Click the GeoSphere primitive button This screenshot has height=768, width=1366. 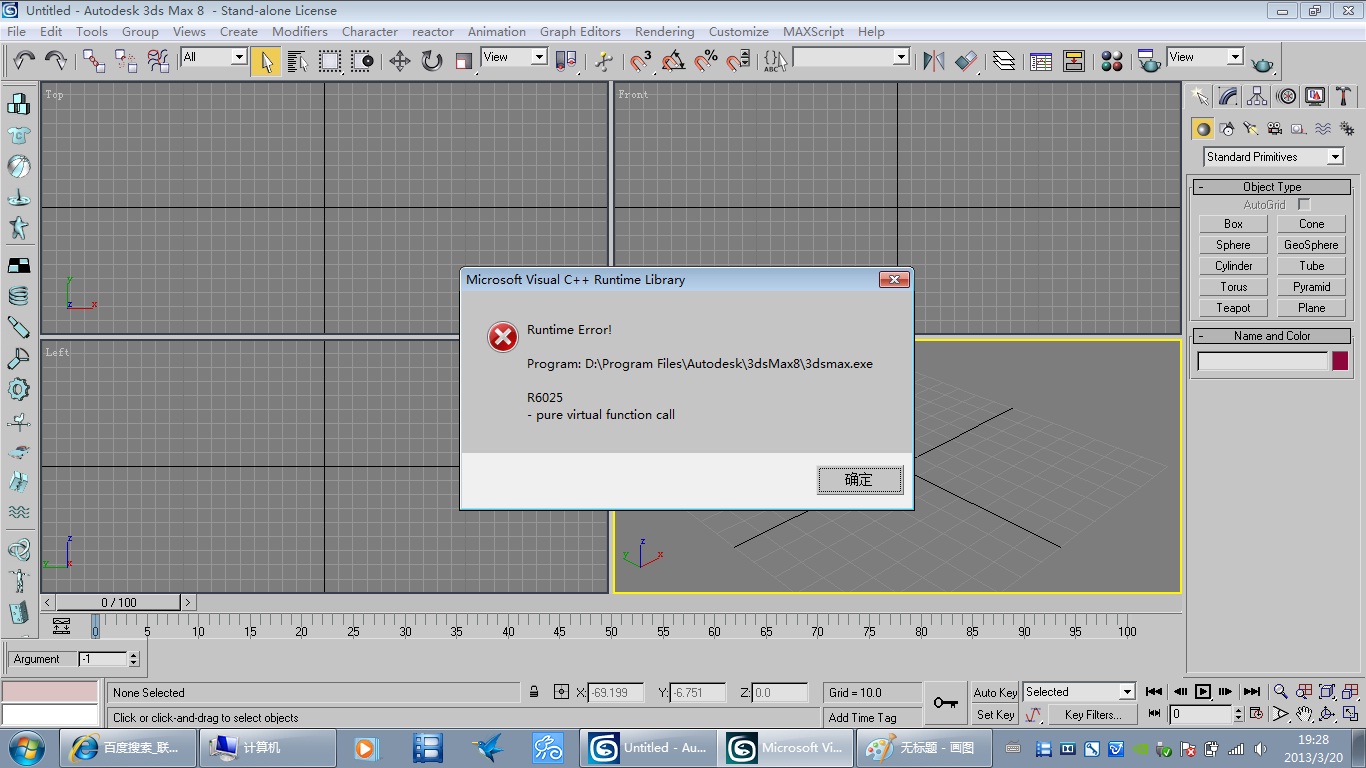(x=1311, y=245)
